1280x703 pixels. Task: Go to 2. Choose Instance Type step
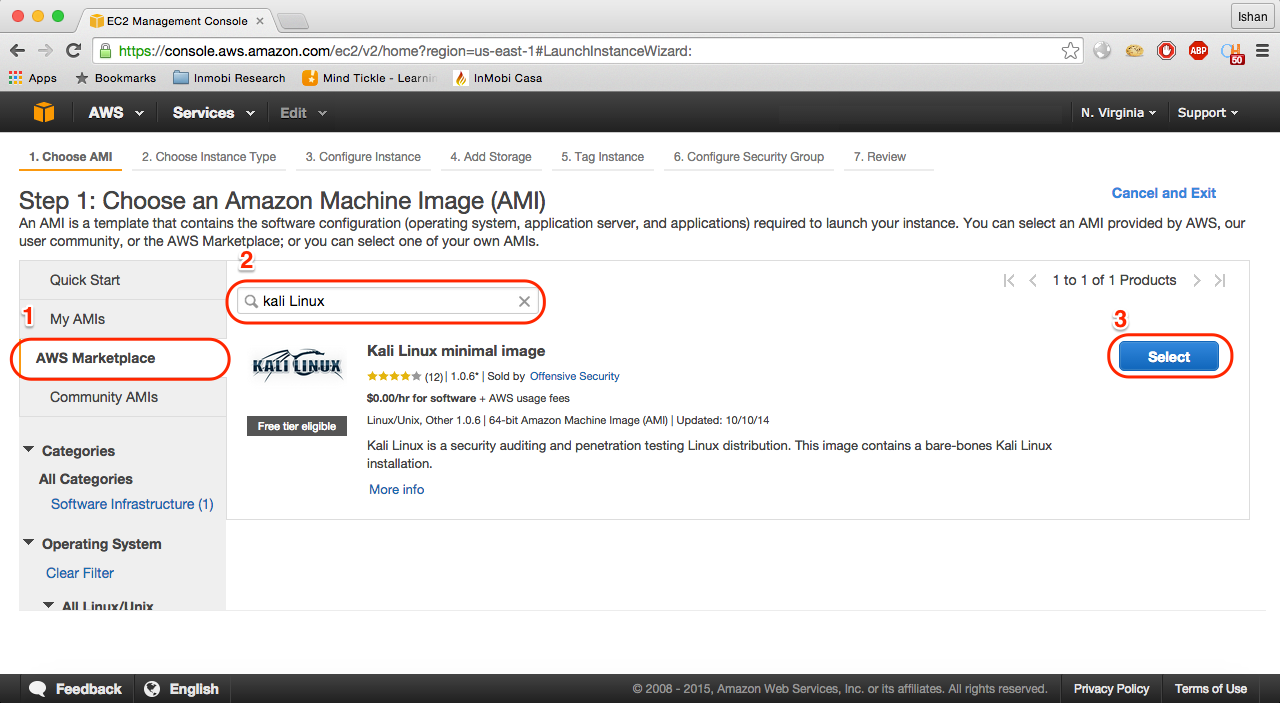click(x=209, y=157)
